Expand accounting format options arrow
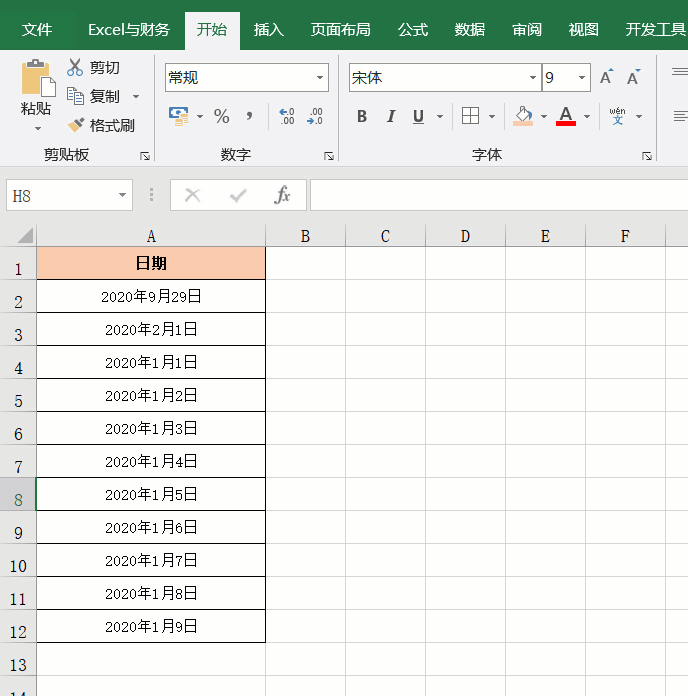Viewport: 688px width, 696px height. [200, 117]
